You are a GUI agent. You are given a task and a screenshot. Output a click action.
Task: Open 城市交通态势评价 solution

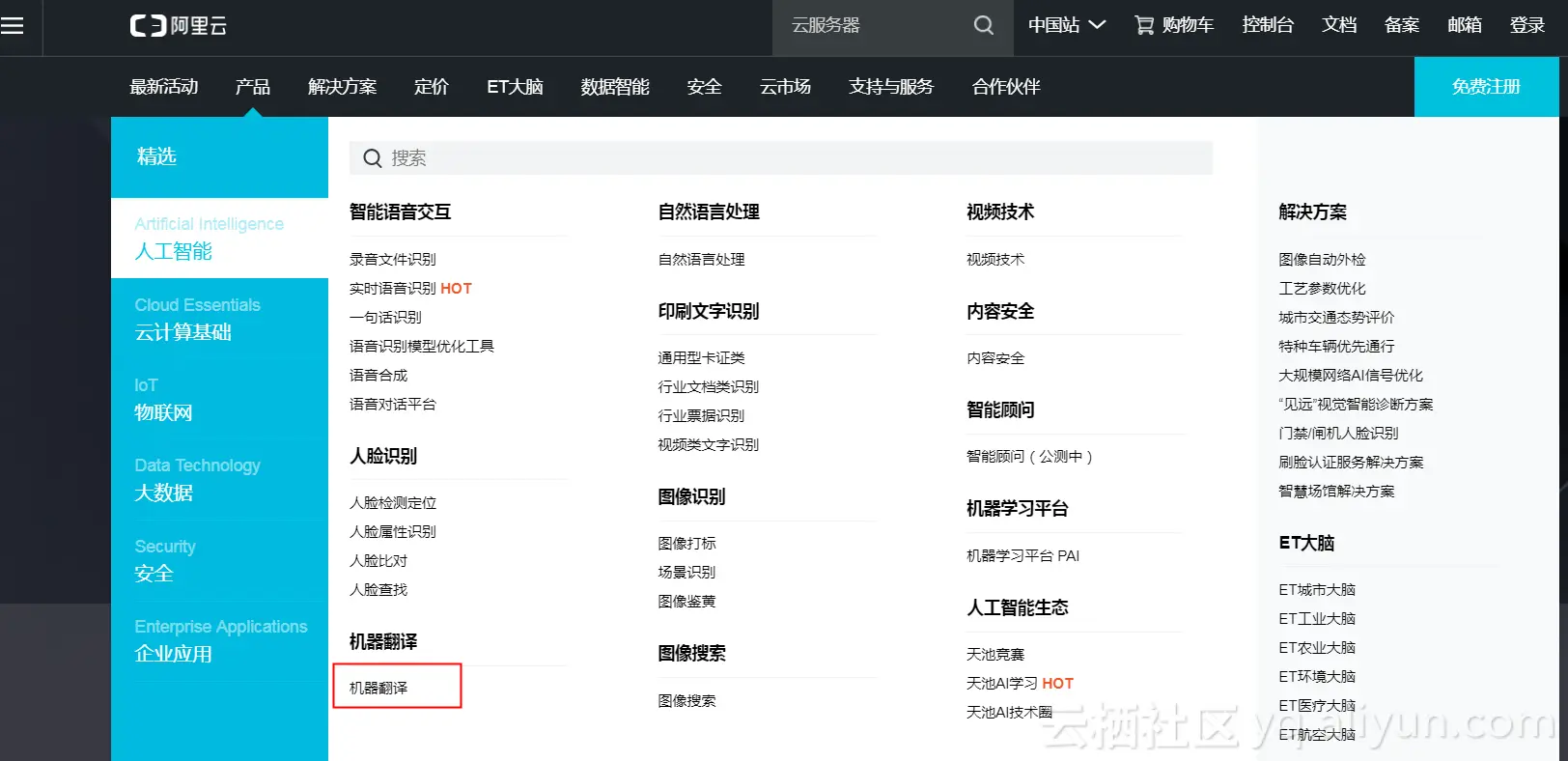[x=1336, y=318]
